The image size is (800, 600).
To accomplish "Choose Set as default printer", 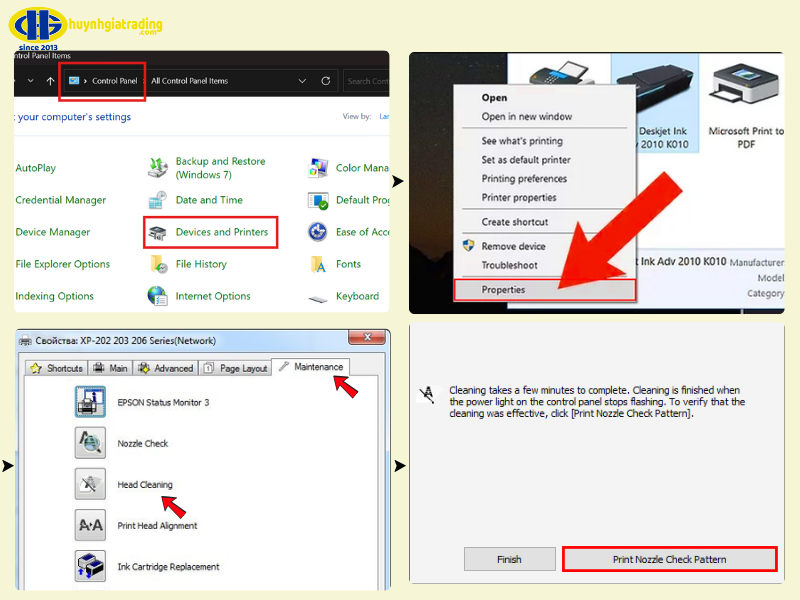I will (526, 160).
